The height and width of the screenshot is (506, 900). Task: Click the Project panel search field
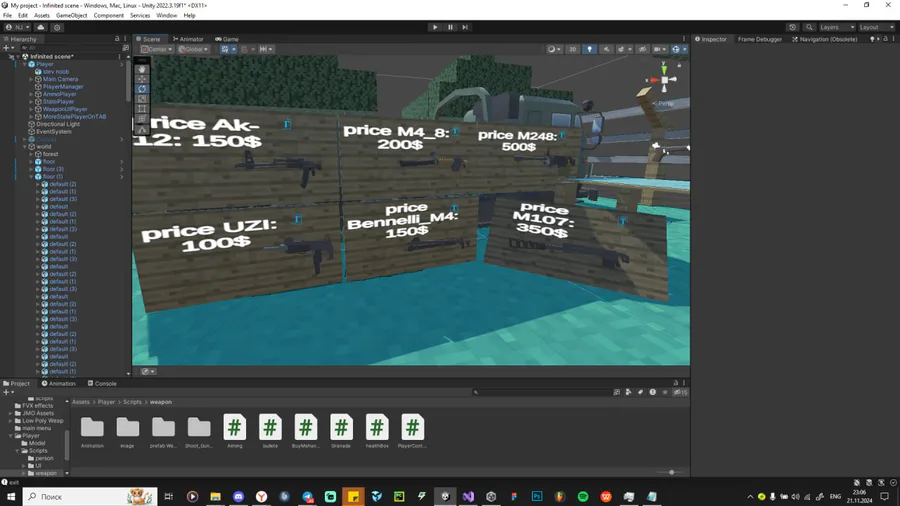[x=541, y=392]
